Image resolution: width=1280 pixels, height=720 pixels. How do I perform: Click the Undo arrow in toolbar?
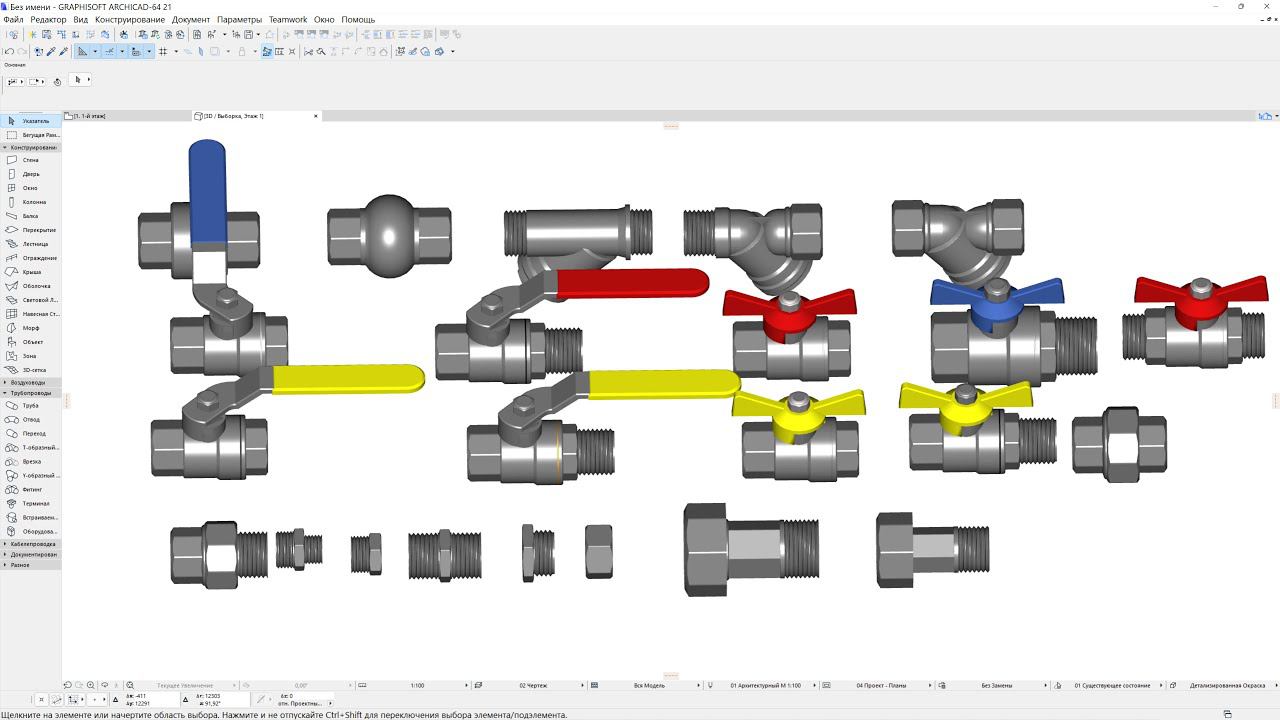(9, 51)
